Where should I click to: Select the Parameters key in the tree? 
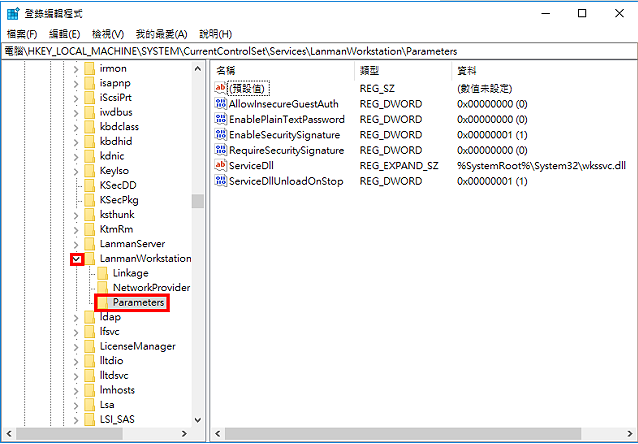pos(138,302)
